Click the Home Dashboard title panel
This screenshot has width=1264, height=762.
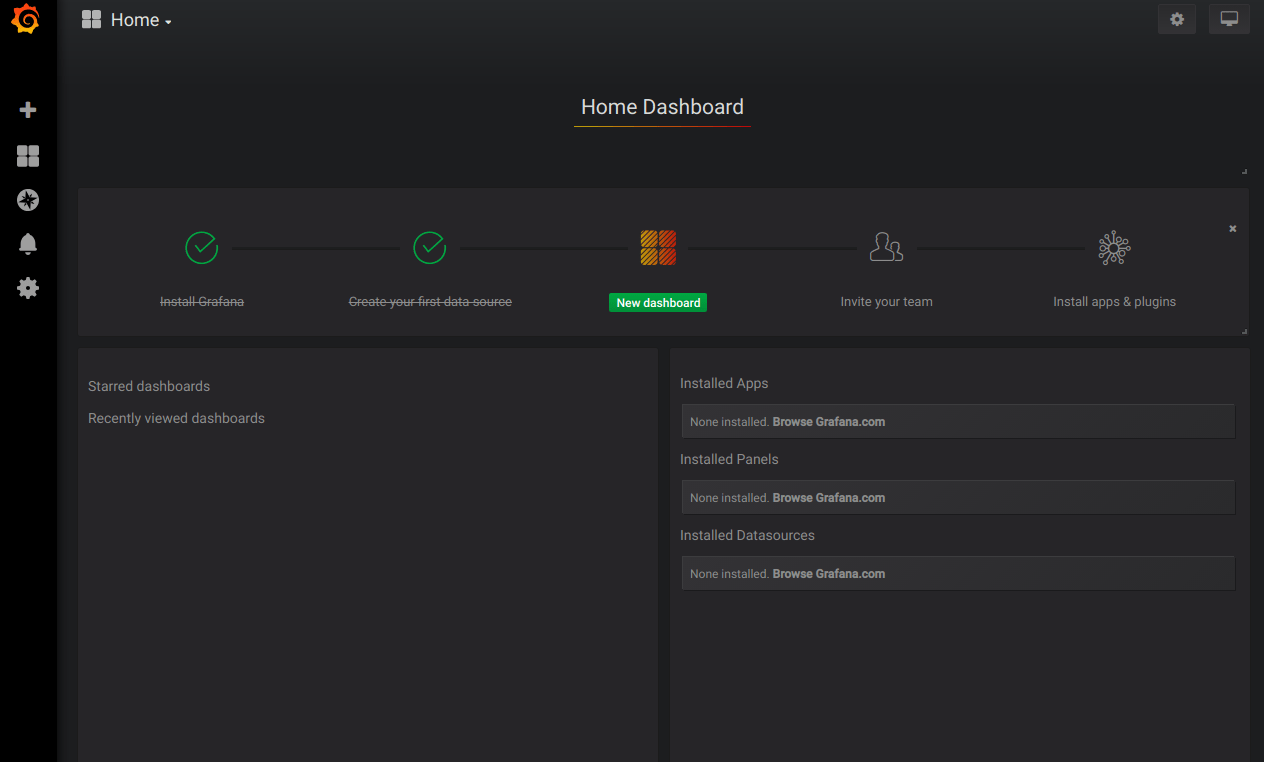click(x=662, y=107)
